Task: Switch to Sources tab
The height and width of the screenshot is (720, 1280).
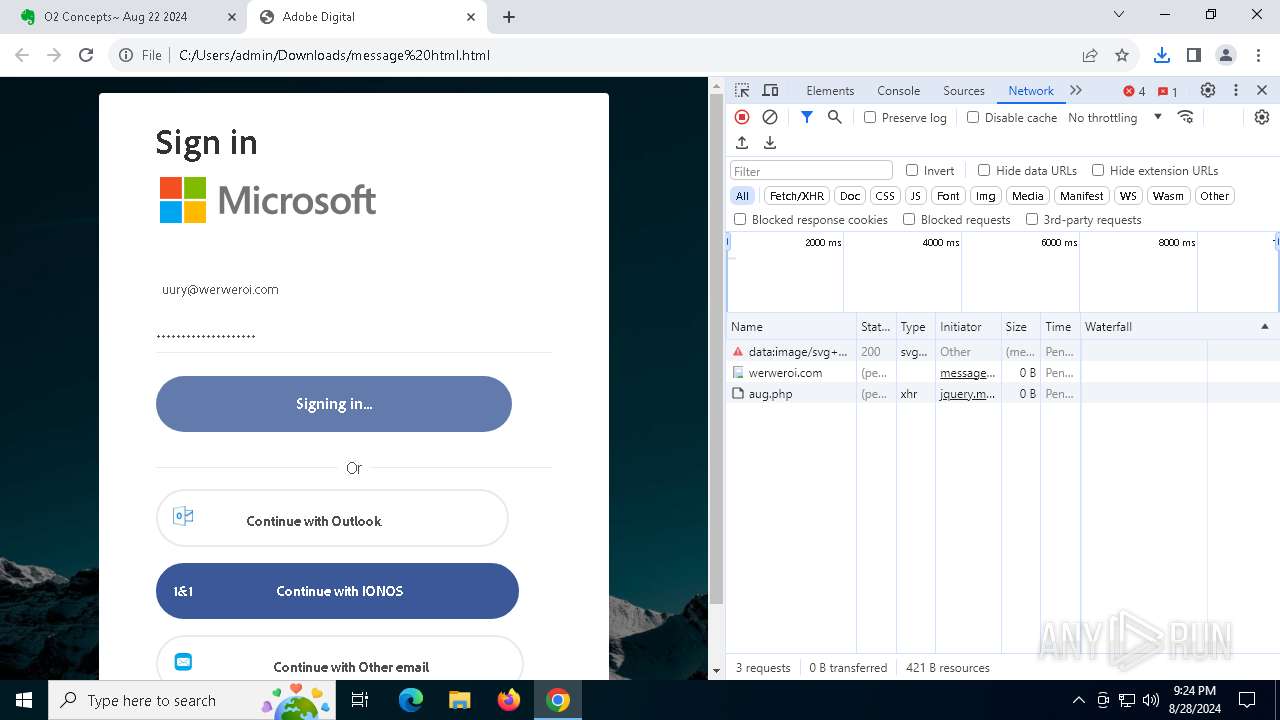Action: tap(964, 90)
